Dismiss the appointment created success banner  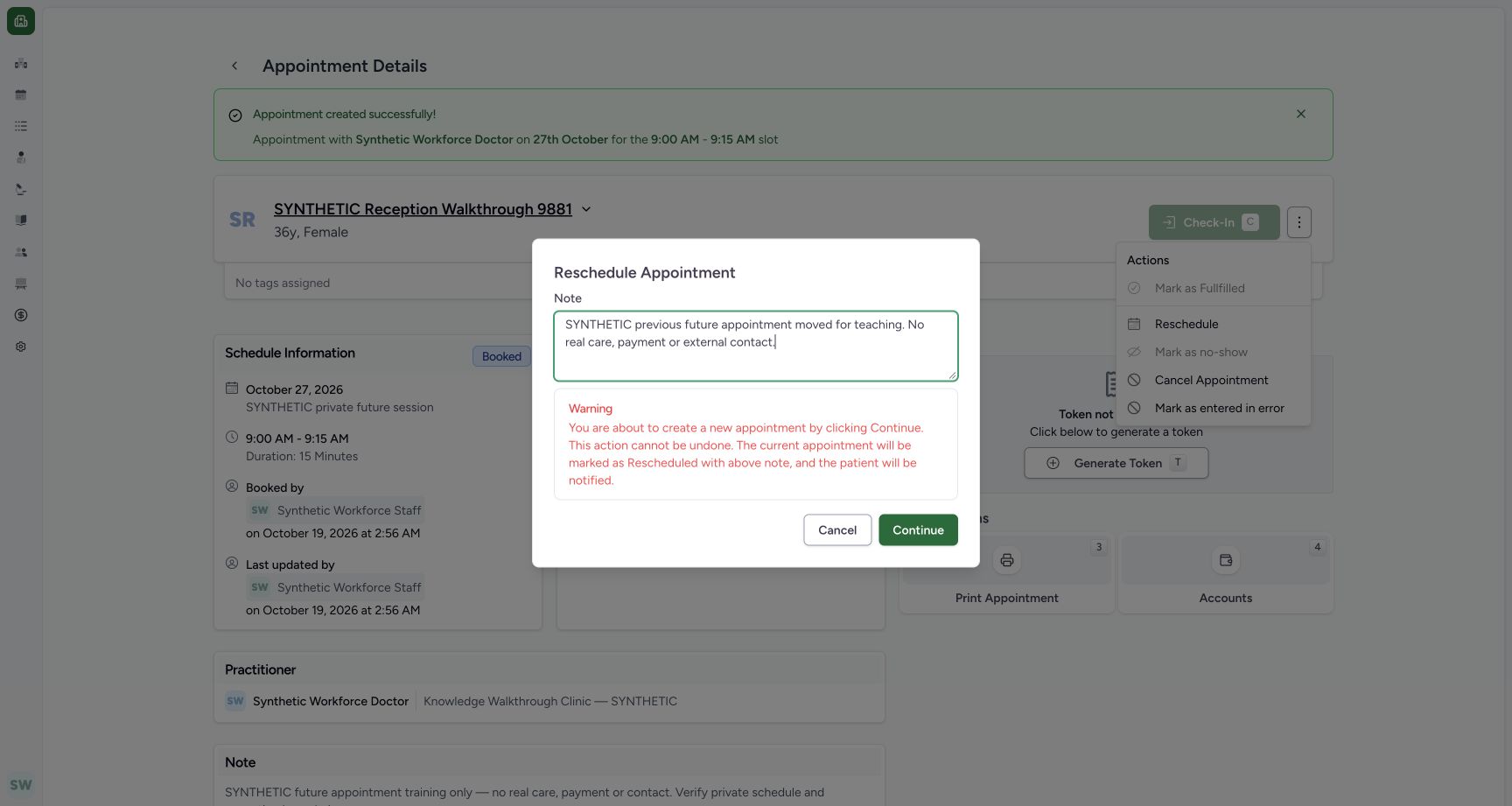1301,114
